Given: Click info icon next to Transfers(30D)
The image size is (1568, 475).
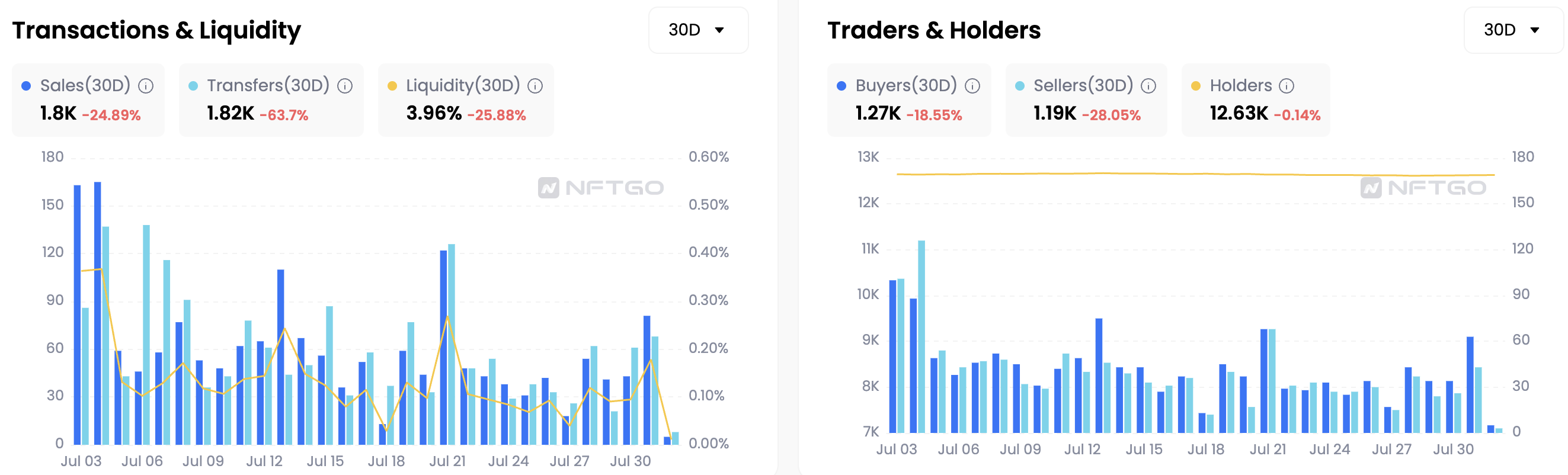Looking at the screenshot, I should coord(345,86).
